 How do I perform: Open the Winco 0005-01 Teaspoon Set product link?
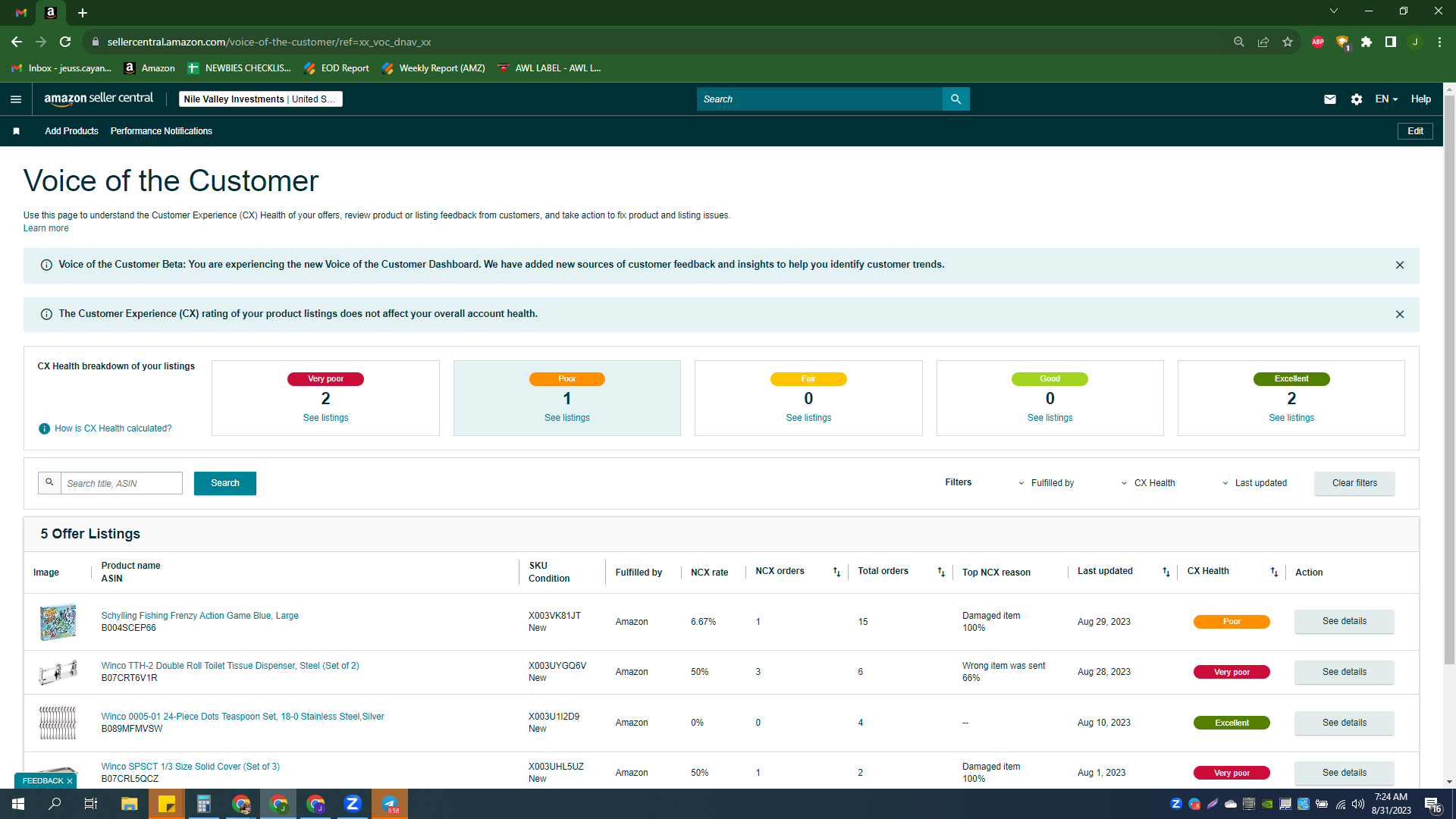(x=243, y=717)
